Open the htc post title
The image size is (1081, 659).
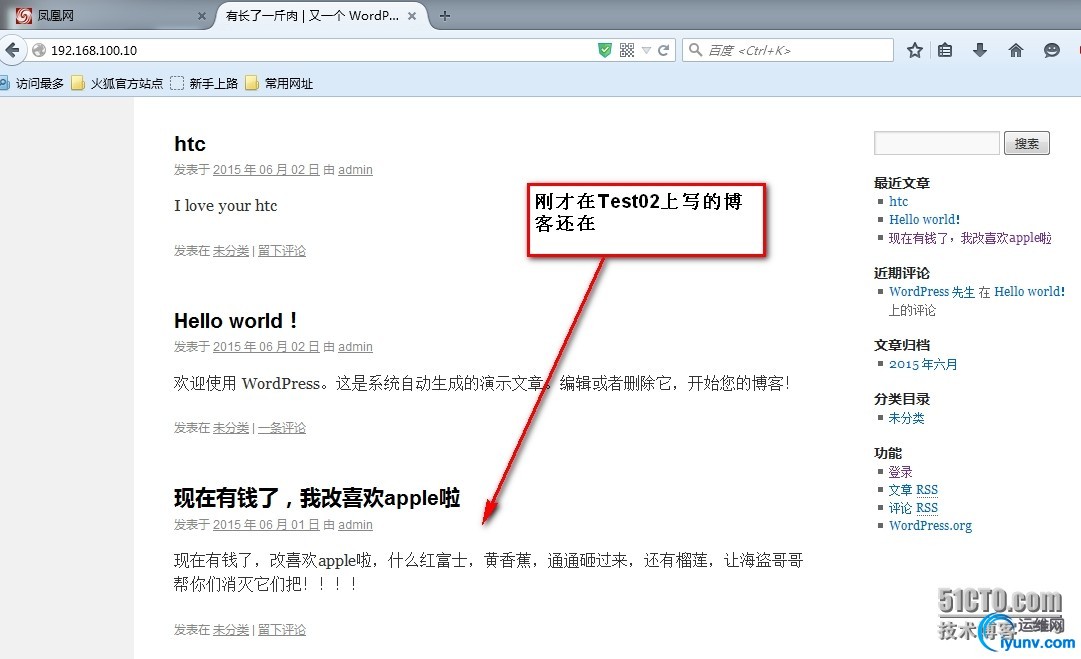pyautogui.click(x=190, y=144)
